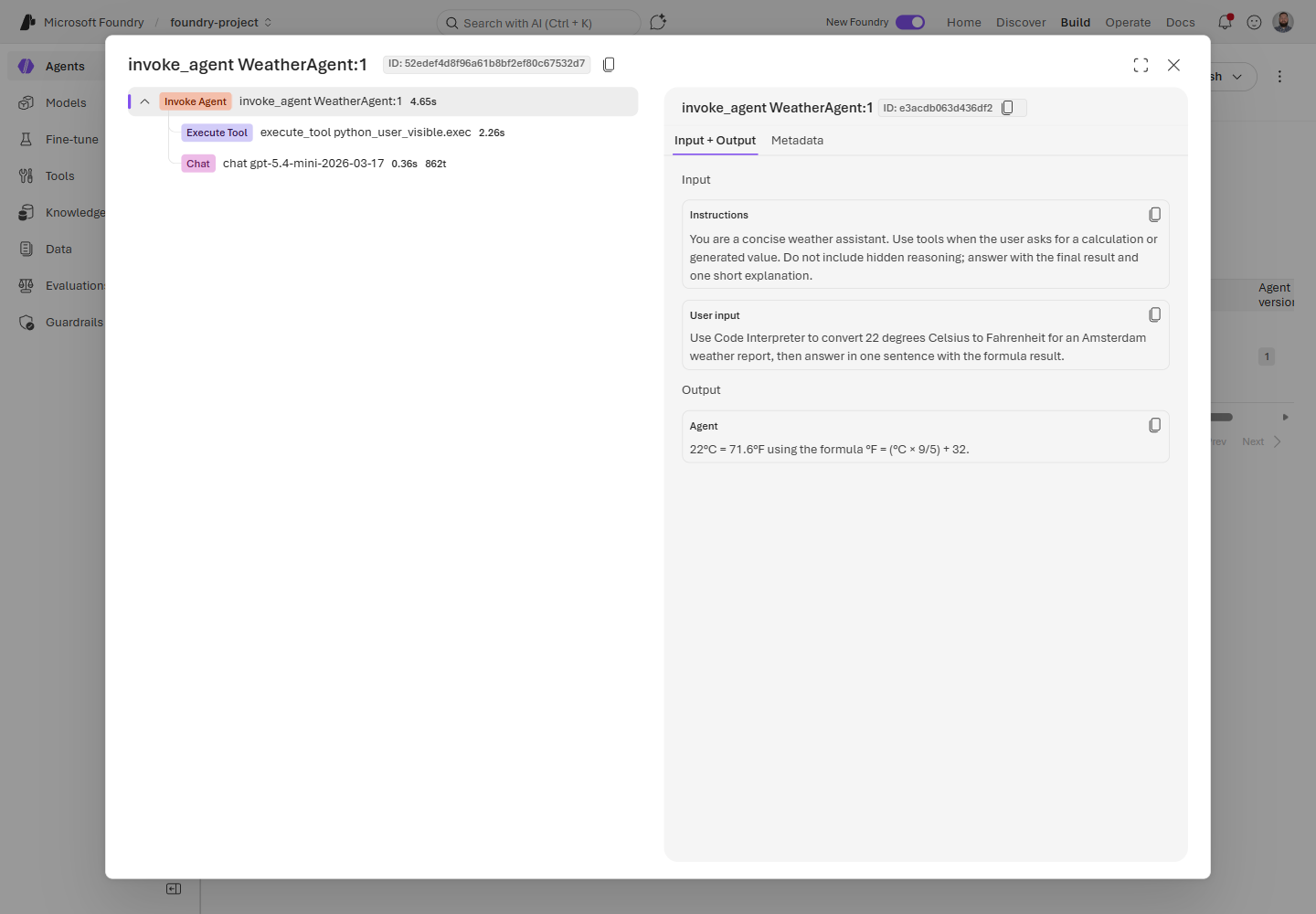
Task: Click the Agent version column header
Action: (1276, 295)
